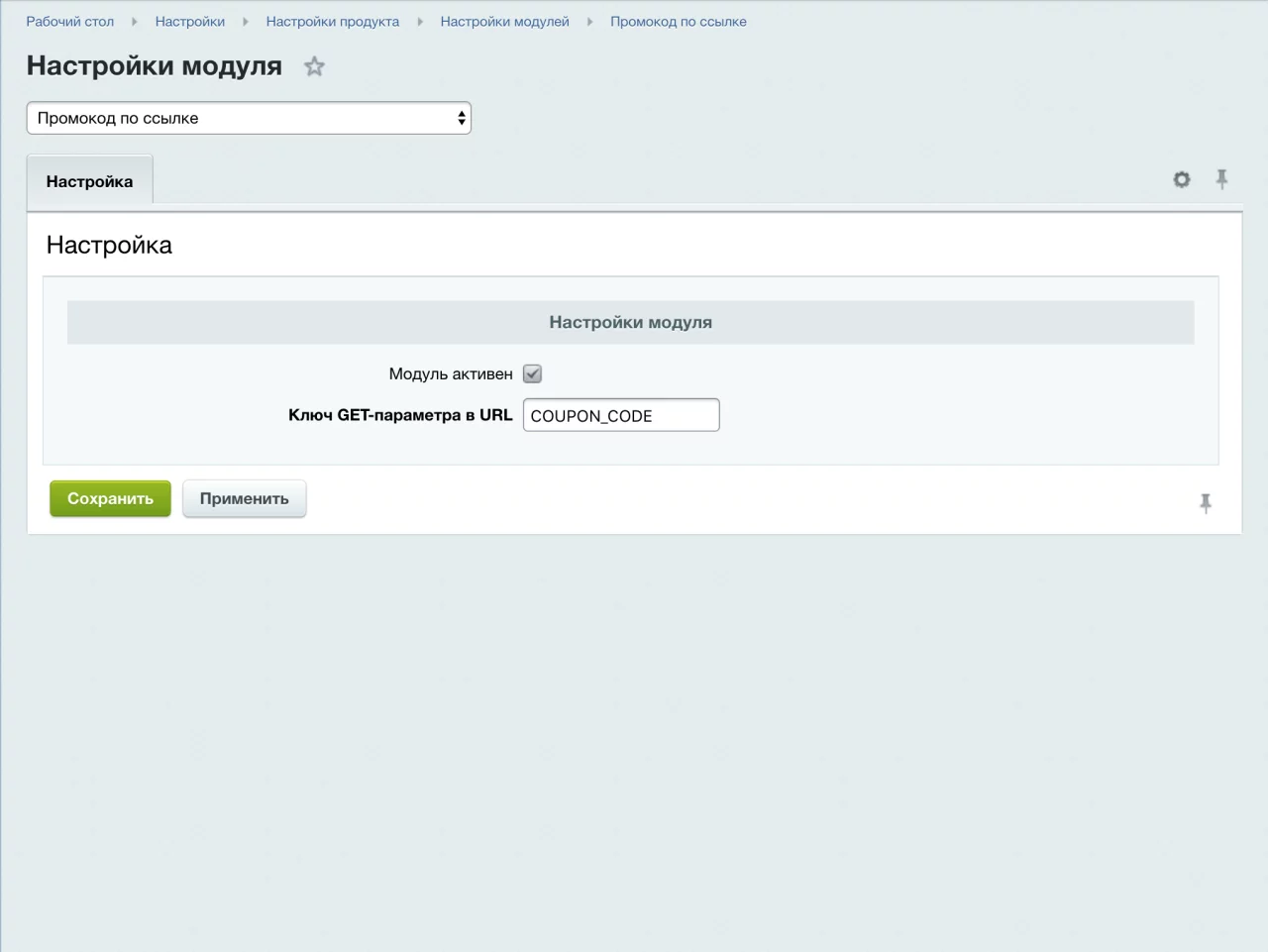Open Настройки breadcrumb link
Image resolution: width=1268 pixels, height=952 pixels.
pyautogui.click(x=189, y=22)
